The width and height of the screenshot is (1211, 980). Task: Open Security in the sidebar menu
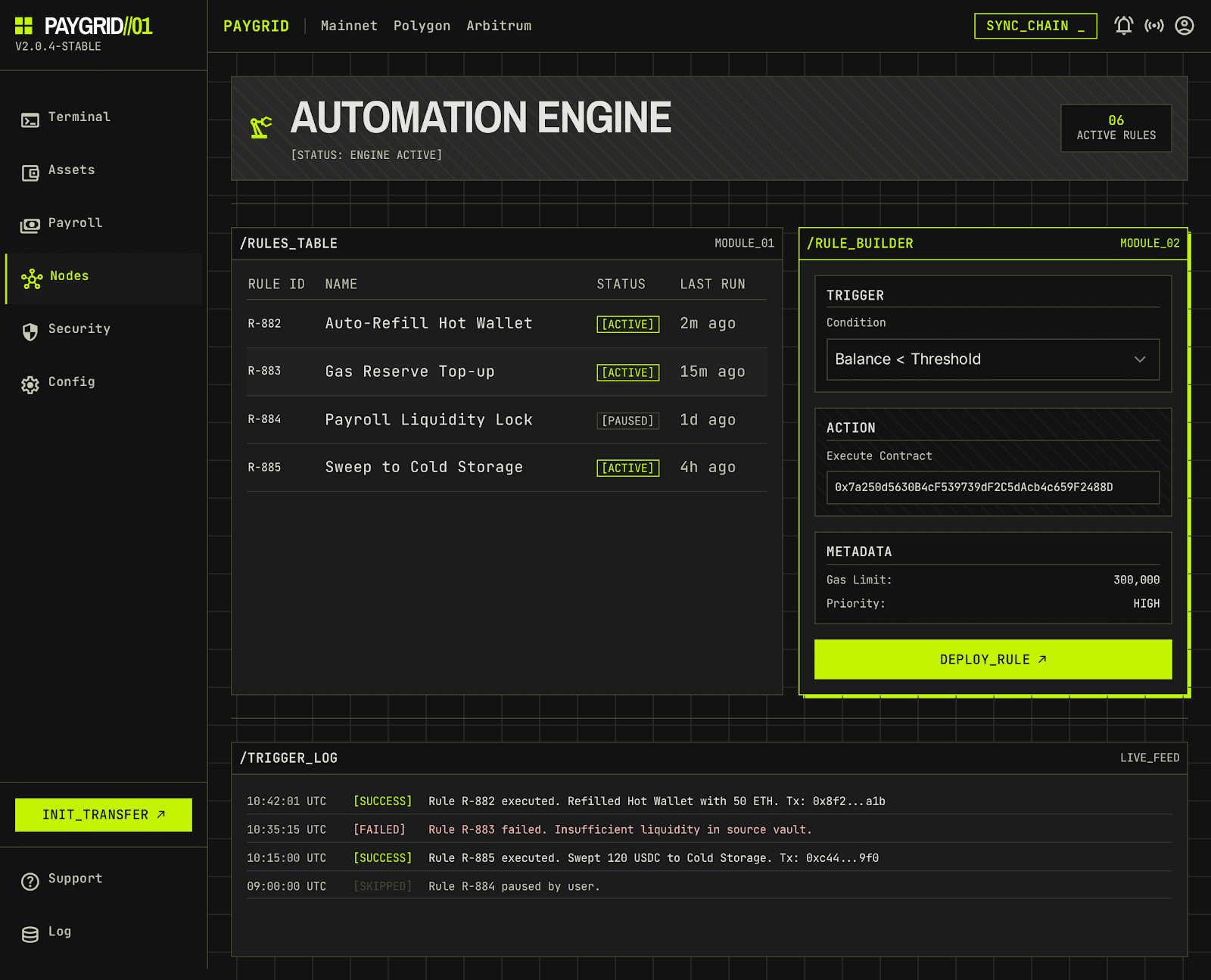pos(104,329)
